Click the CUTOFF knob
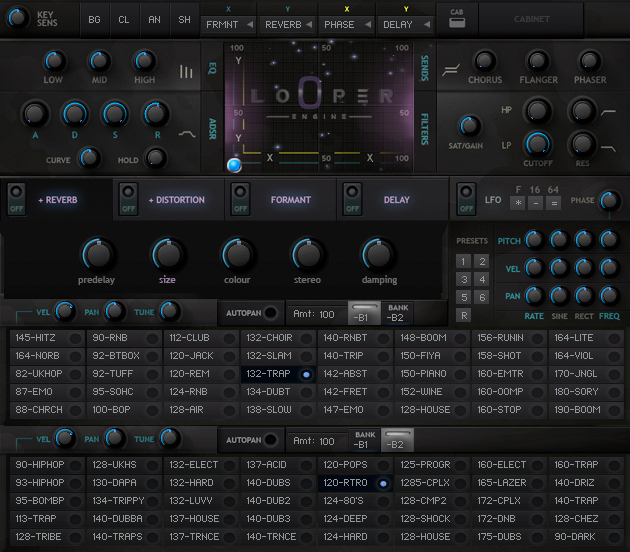Screen dimensions: 630x552 [538, 144]
